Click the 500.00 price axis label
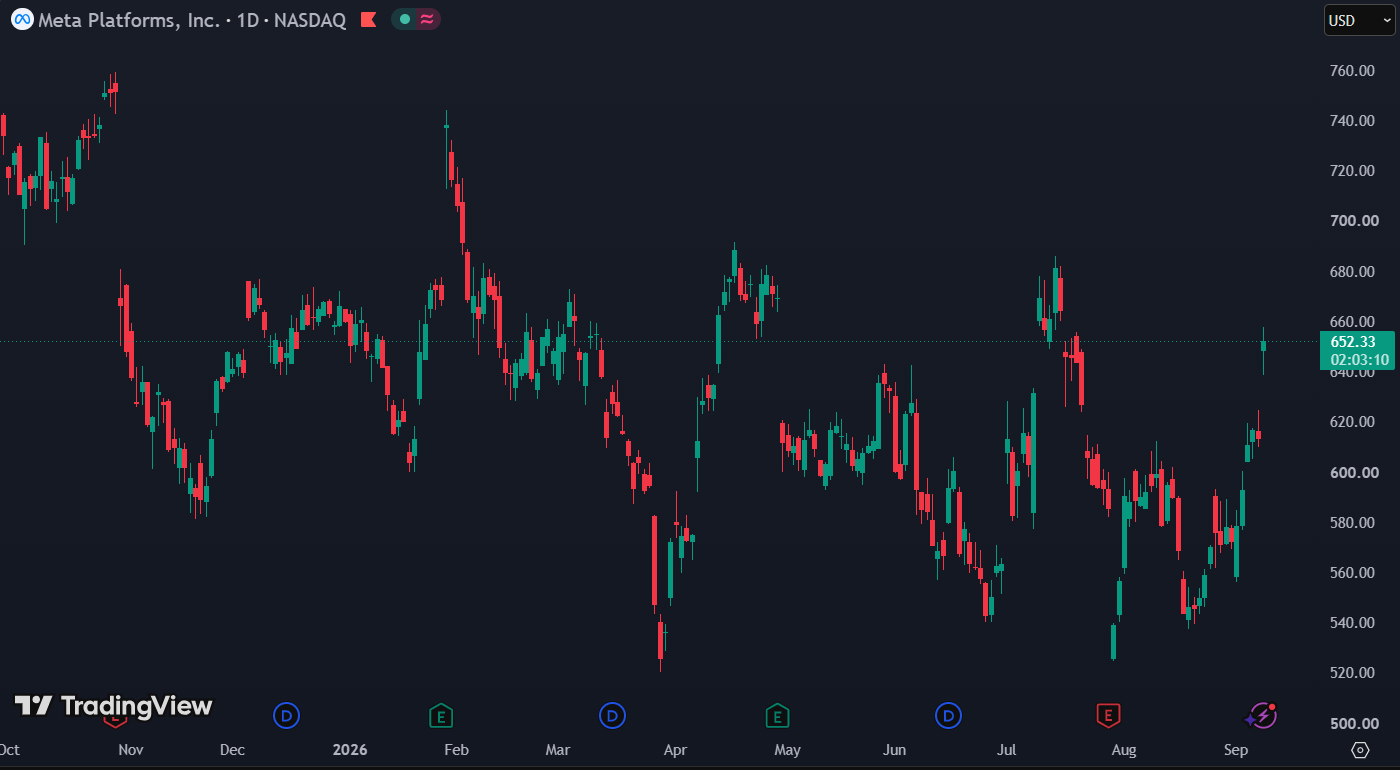This screenshot has height=770, width=1400. point(1355,723)
